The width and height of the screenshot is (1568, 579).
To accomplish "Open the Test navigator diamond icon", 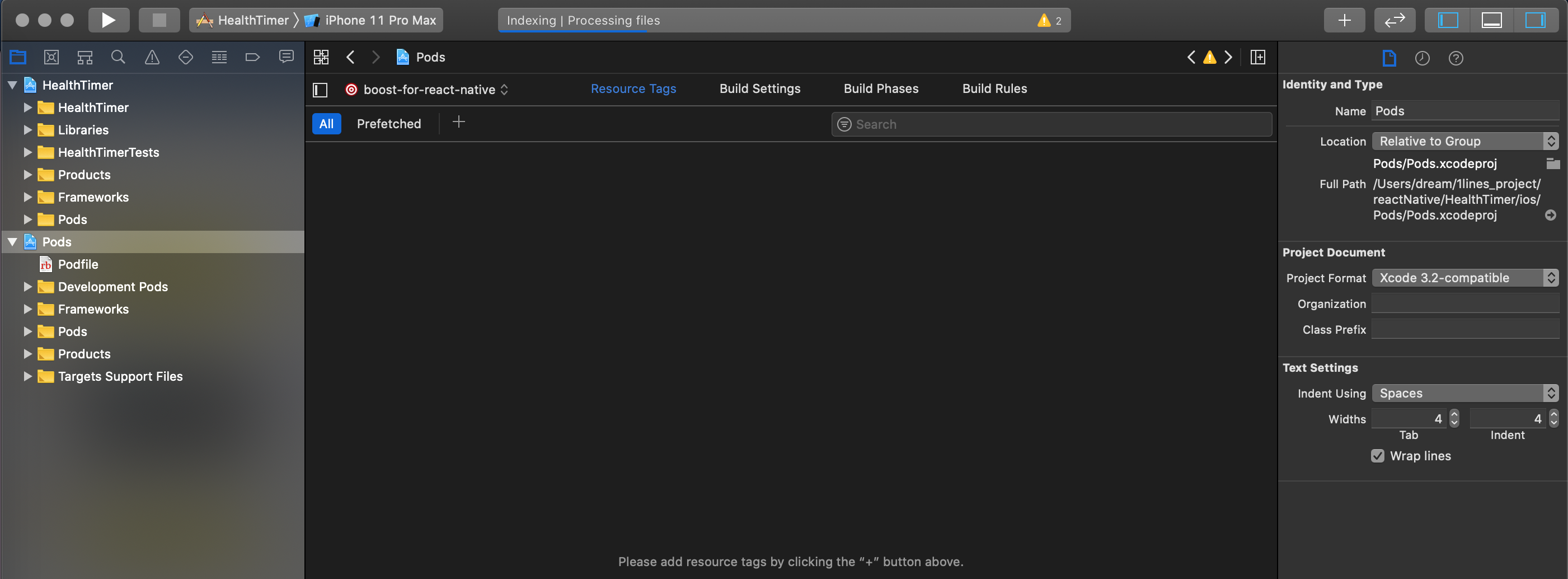I will [186, 57].
